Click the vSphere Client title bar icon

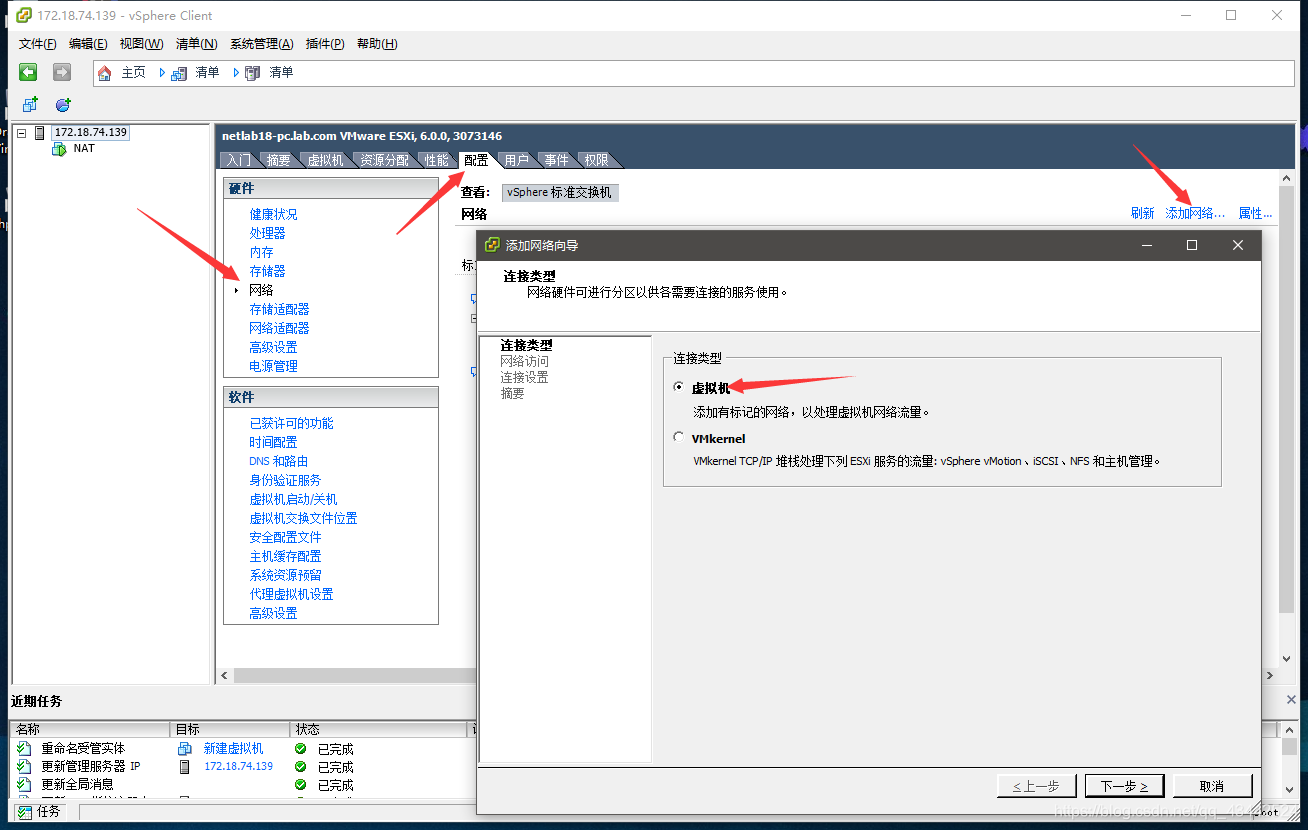point(23,15)
